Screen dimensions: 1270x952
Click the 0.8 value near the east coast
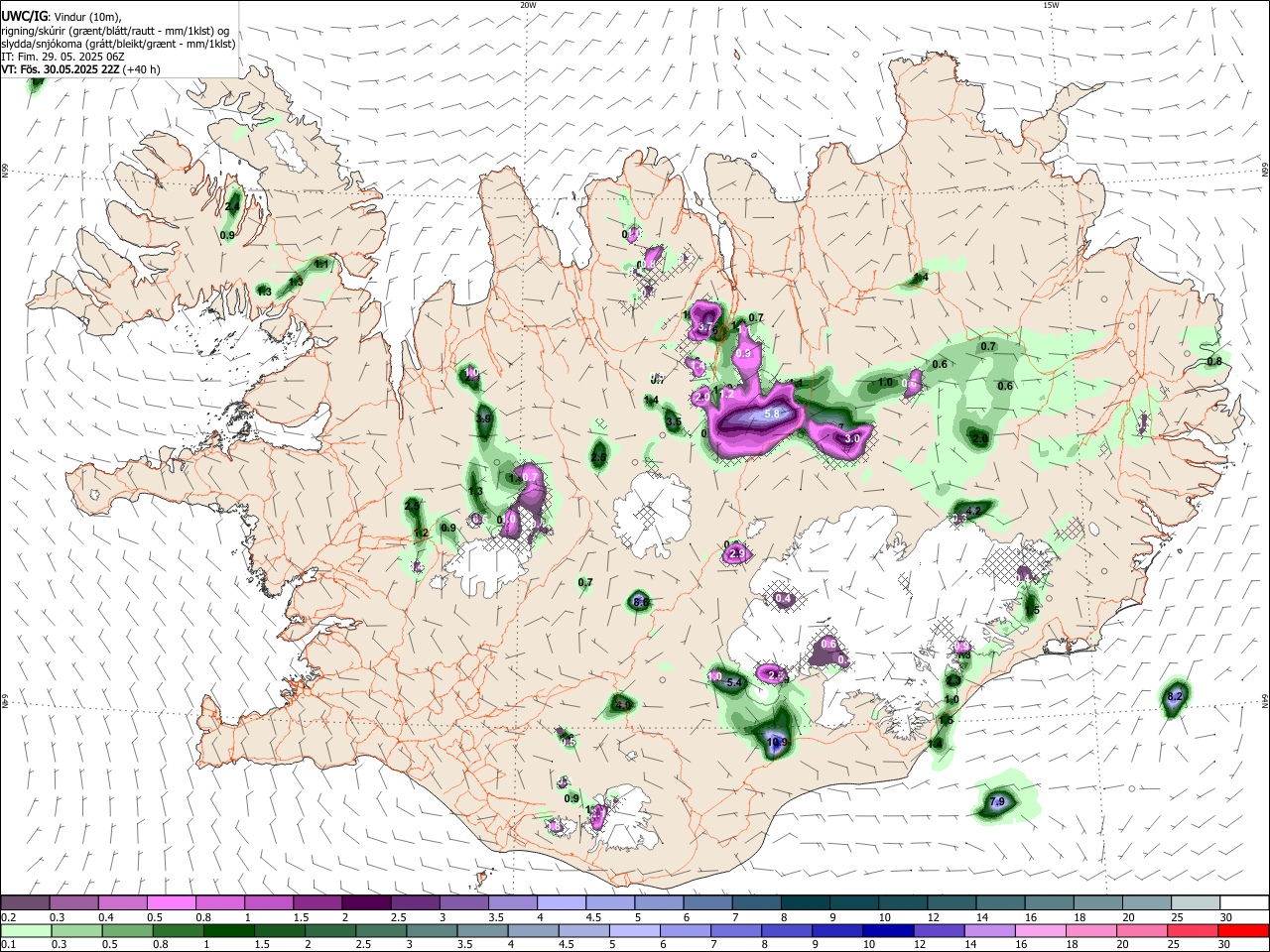tap(1214, 361)
